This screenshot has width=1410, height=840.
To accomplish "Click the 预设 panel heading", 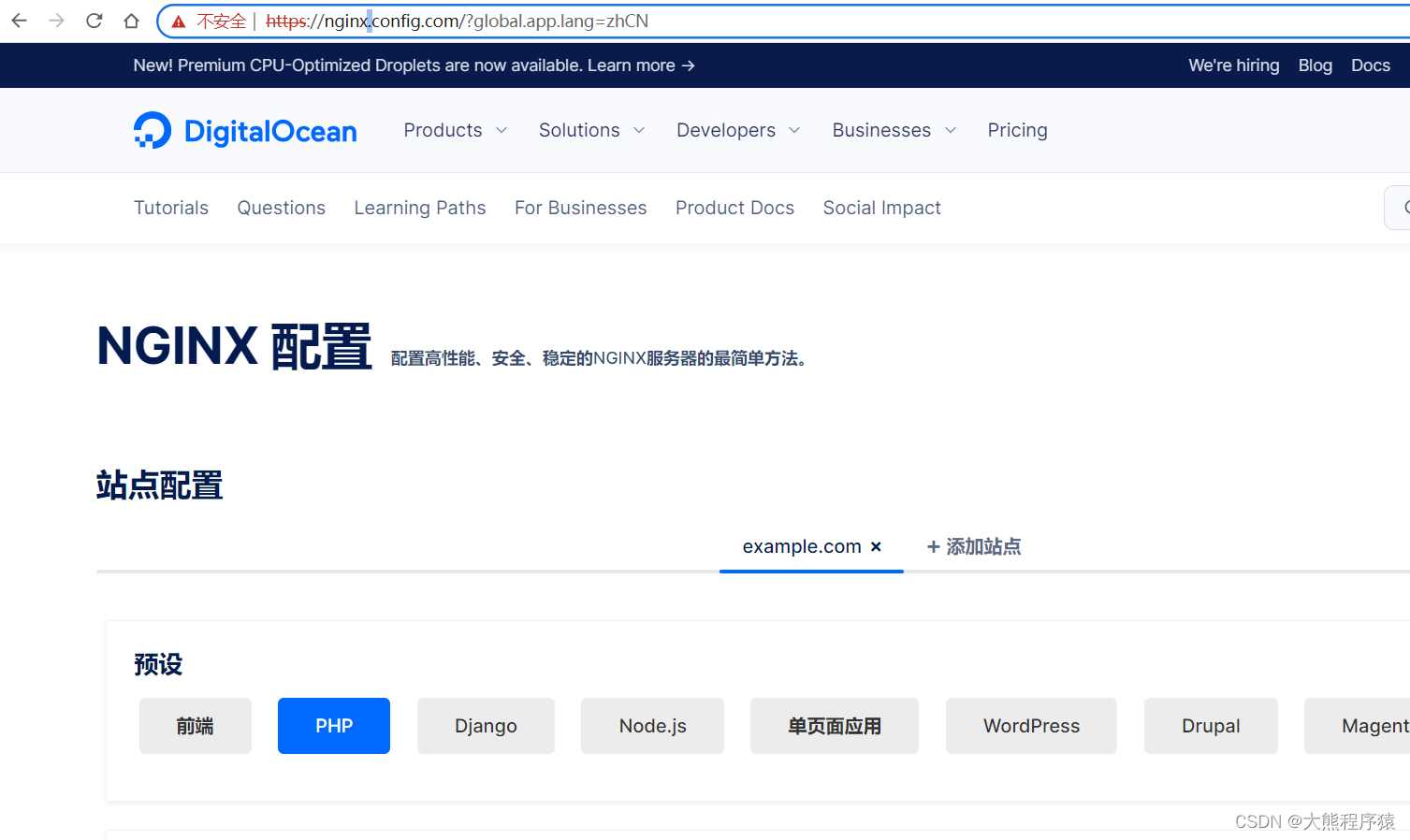I will 158,664.
